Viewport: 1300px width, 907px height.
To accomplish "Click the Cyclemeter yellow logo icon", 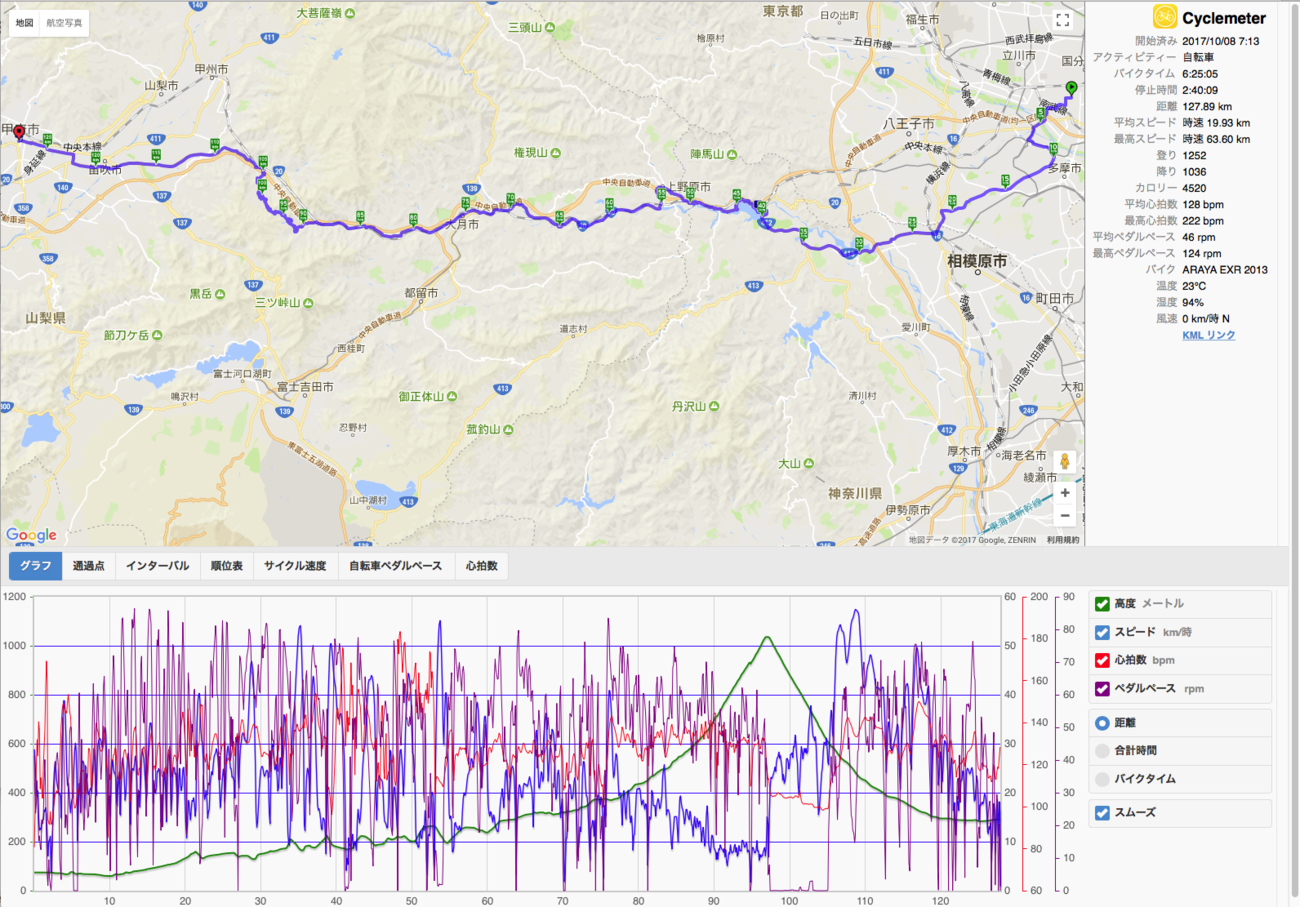I will (1164, 17).
